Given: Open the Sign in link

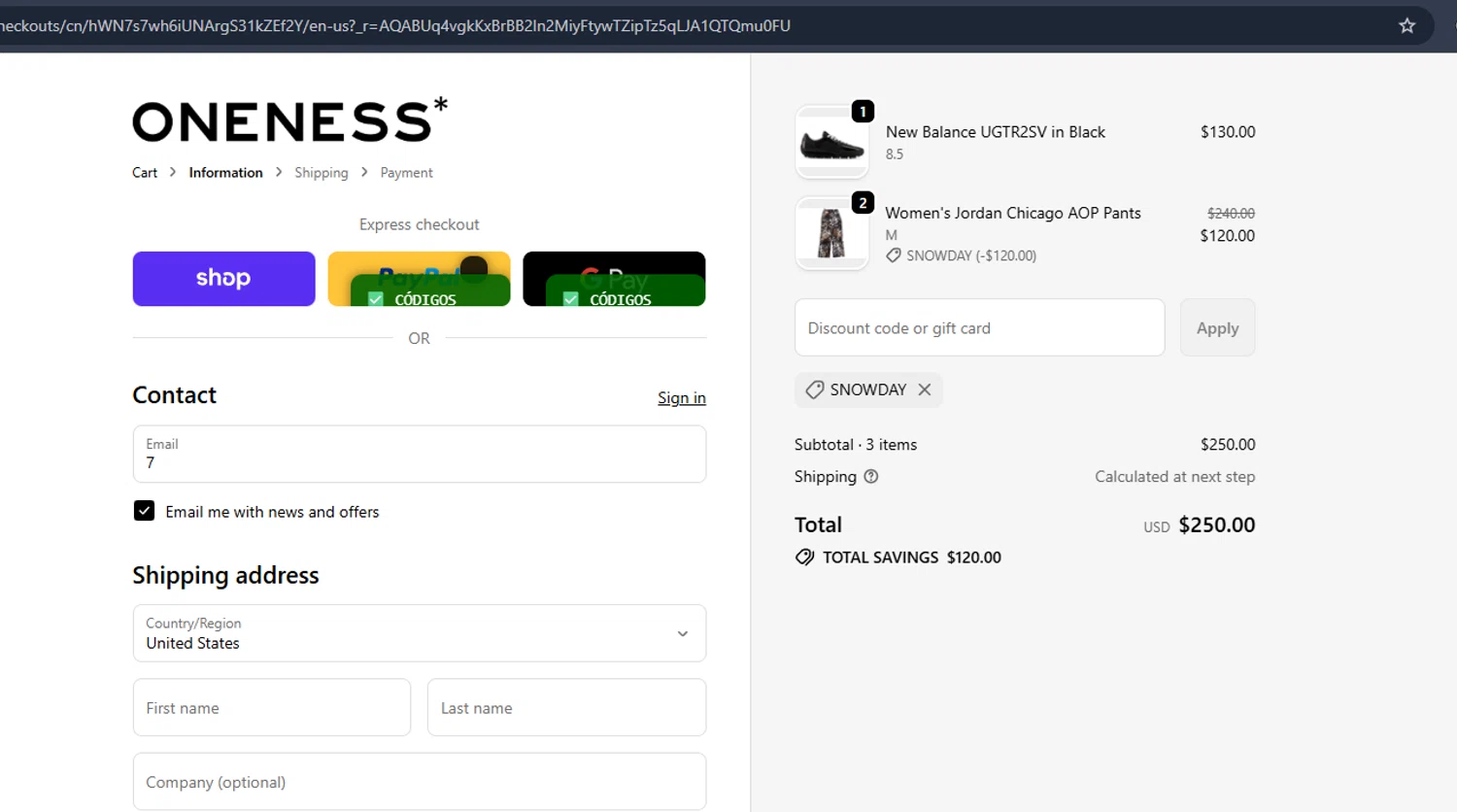Looking at the screenshot, I should pos(682,398).
